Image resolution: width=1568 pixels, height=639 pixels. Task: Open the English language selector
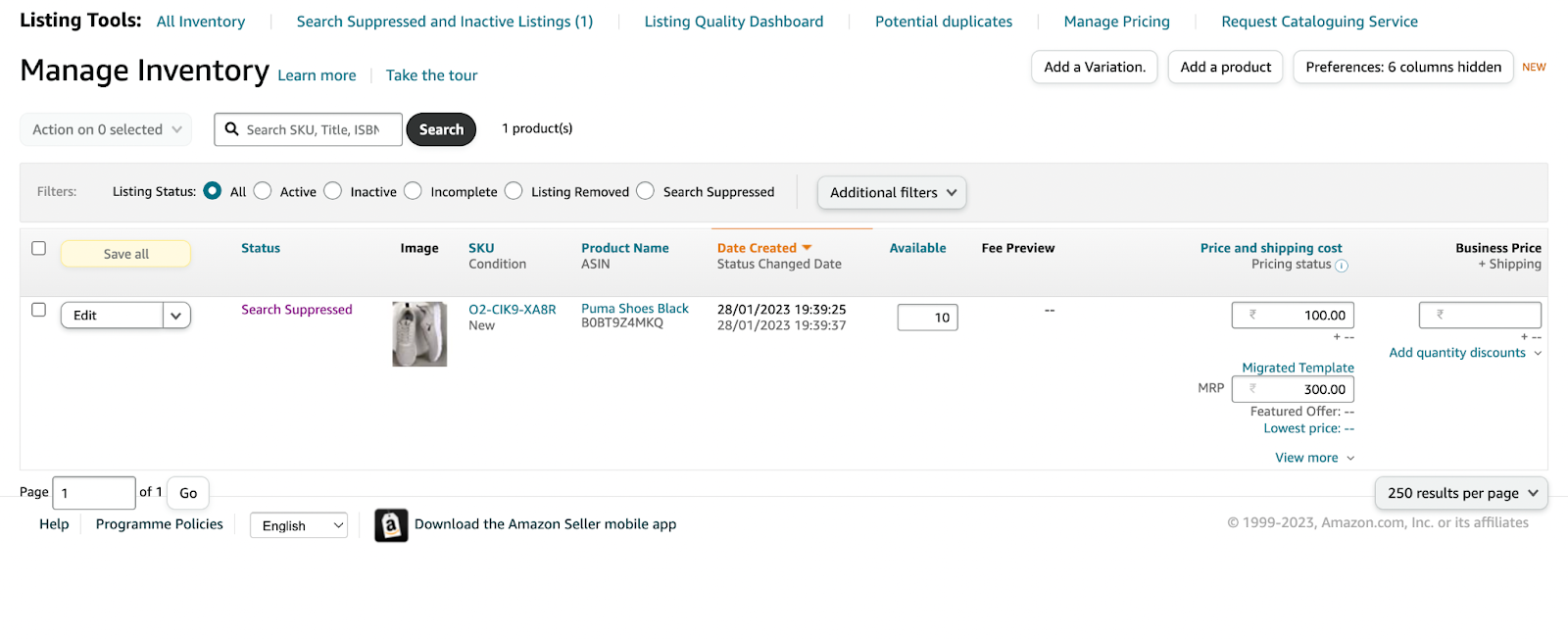[x=299, y=526]
